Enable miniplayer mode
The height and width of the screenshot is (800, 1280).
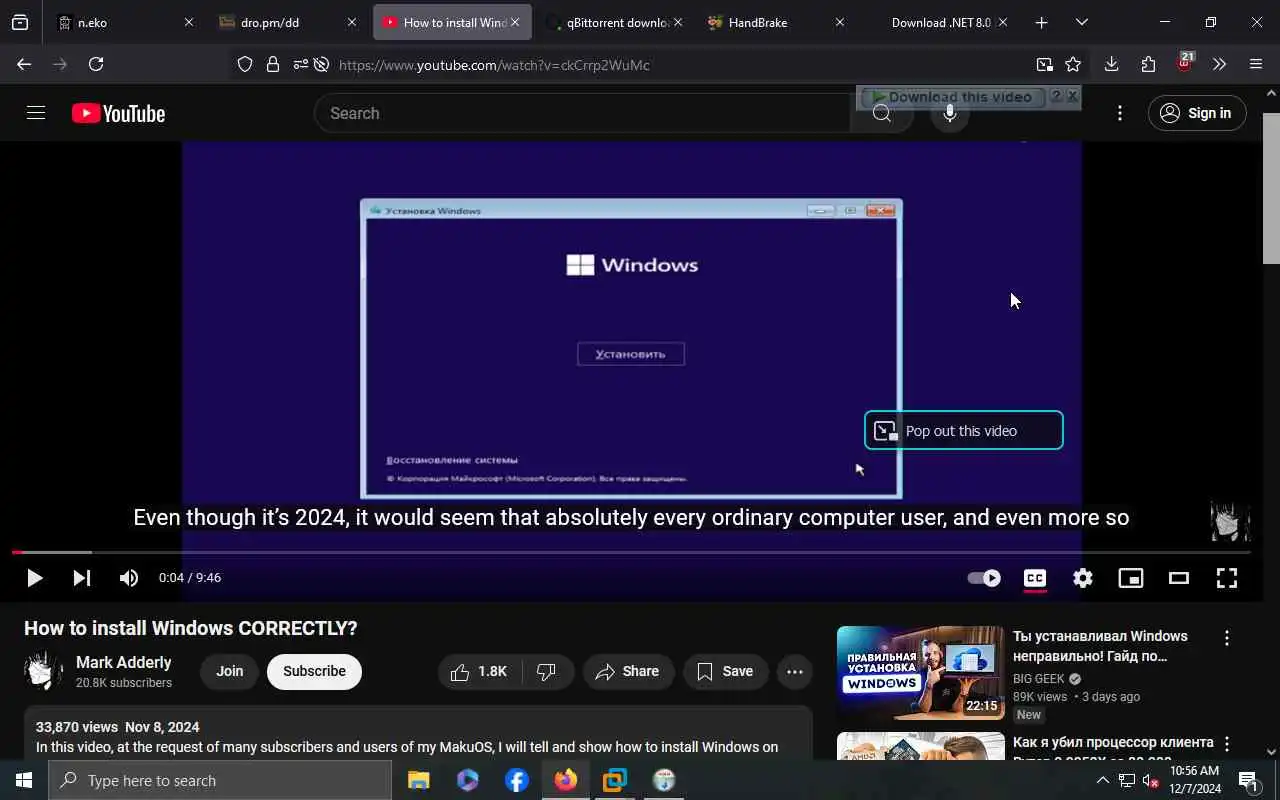1131,578
